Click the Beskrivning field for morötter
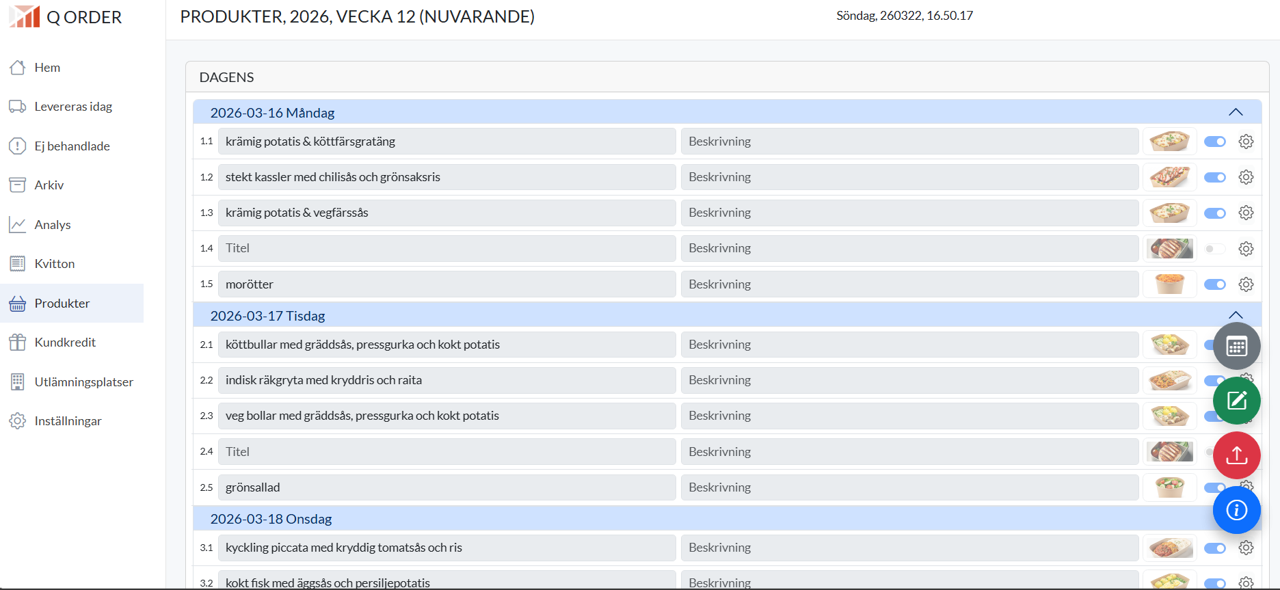Screen dimensions: 1280x590 [x=910, y=284]
